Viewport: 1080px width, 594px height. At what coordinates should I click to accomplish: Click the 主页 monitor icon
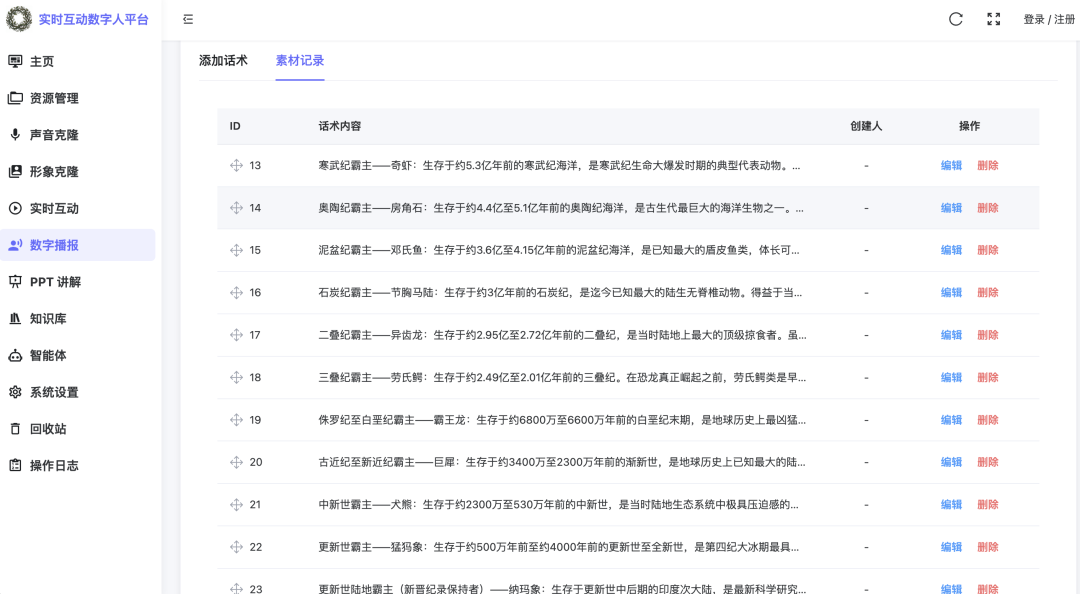tap(15, 61)
